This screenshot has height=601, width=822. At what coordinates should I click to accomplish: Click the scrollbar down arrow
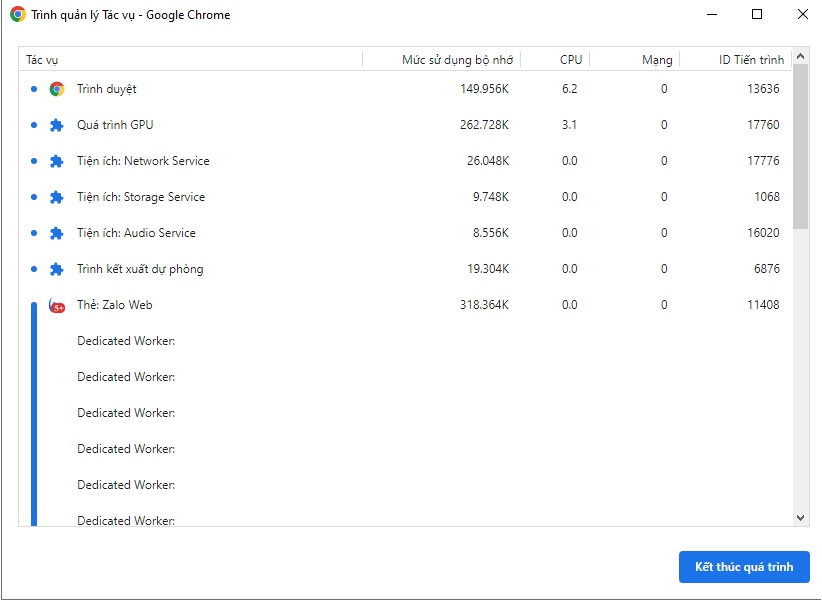800,517
